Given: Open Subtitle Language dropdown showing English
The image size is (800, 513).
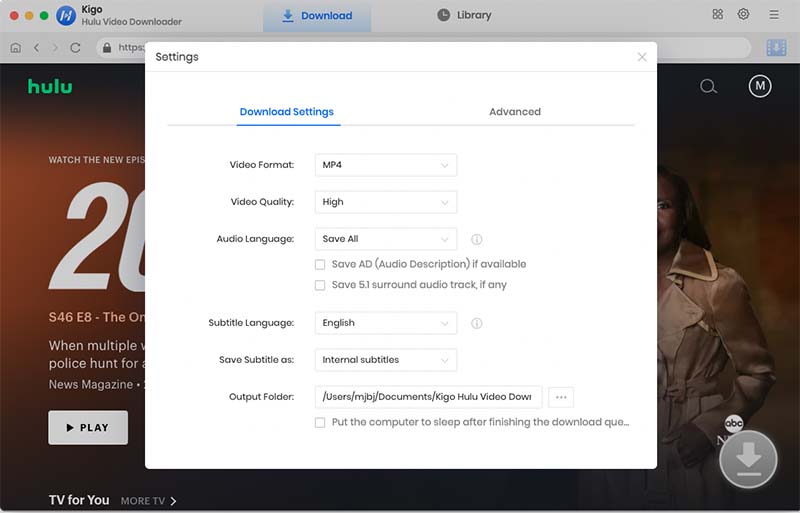Looking at the screenshot, I should coord(386,323).
